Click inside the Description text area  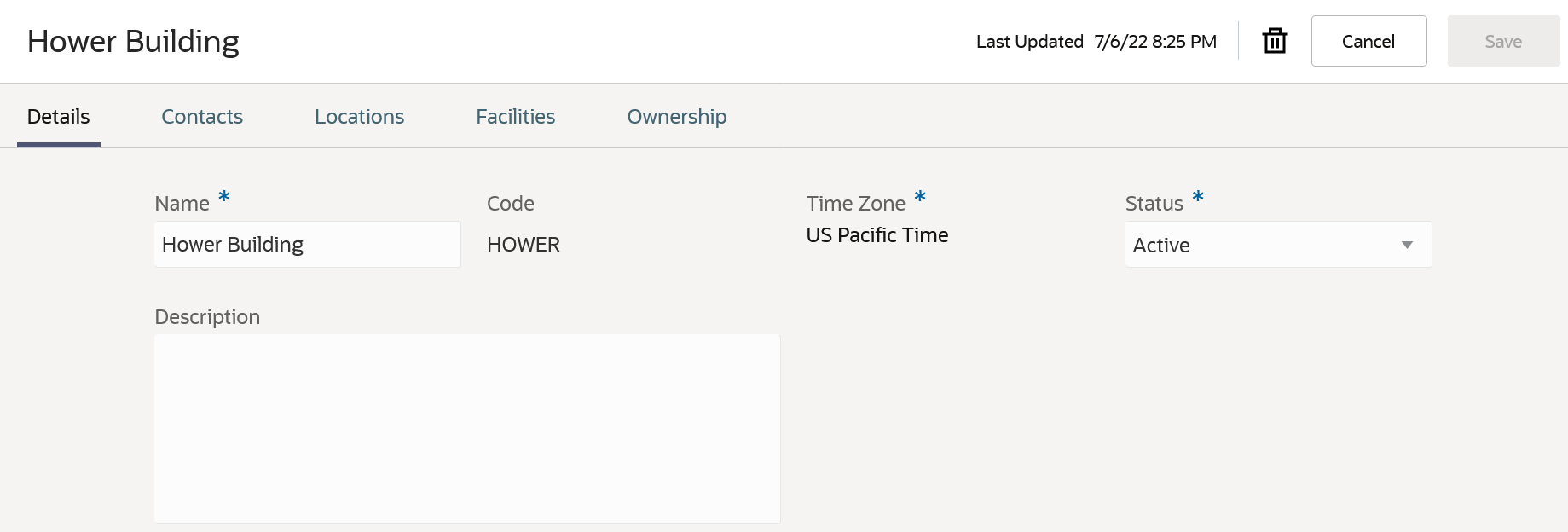[466, 428]
